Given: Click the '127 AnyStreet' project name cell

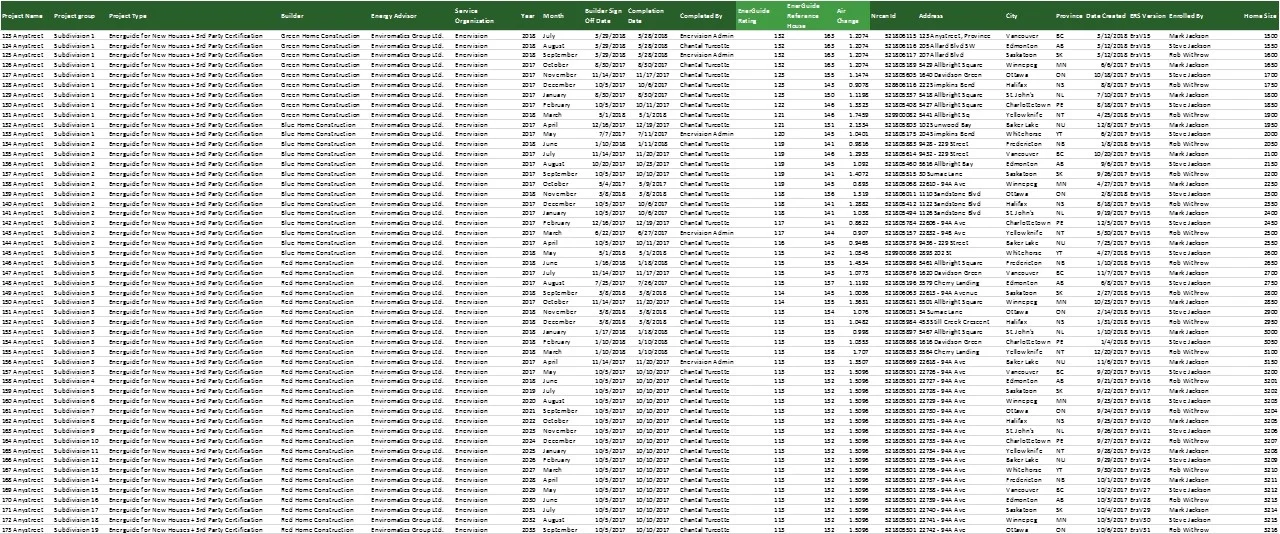Looking at the screenshot, I should [x=21, y=75].
